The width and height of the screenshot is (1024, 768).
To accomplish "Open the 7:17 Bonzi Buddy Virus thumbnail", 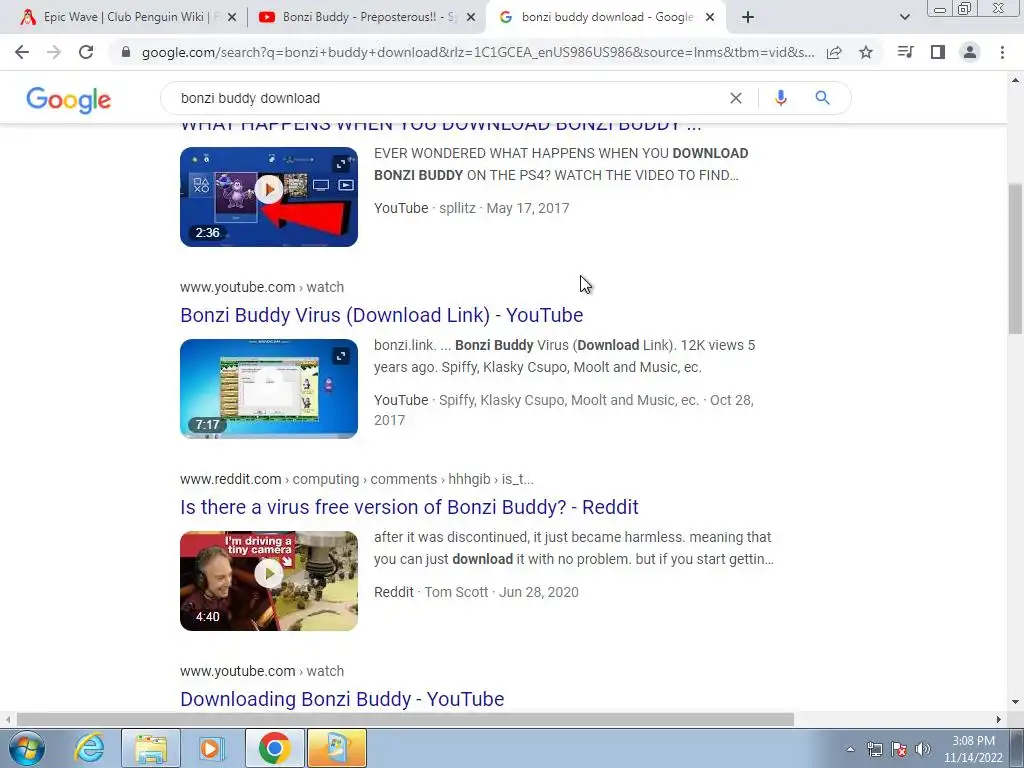I will coord(269,389).
